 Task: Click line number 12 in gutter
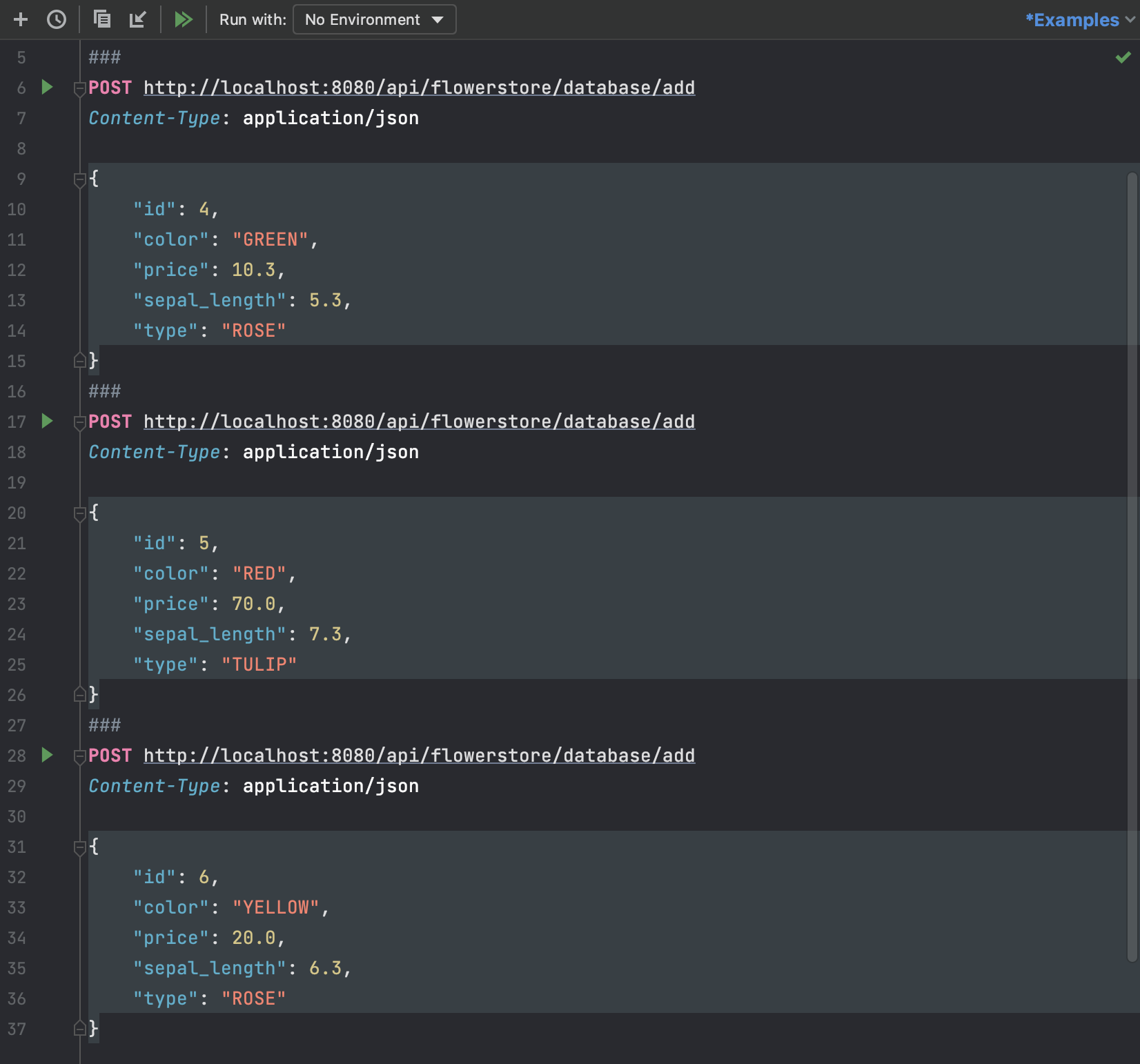[17, 270]
